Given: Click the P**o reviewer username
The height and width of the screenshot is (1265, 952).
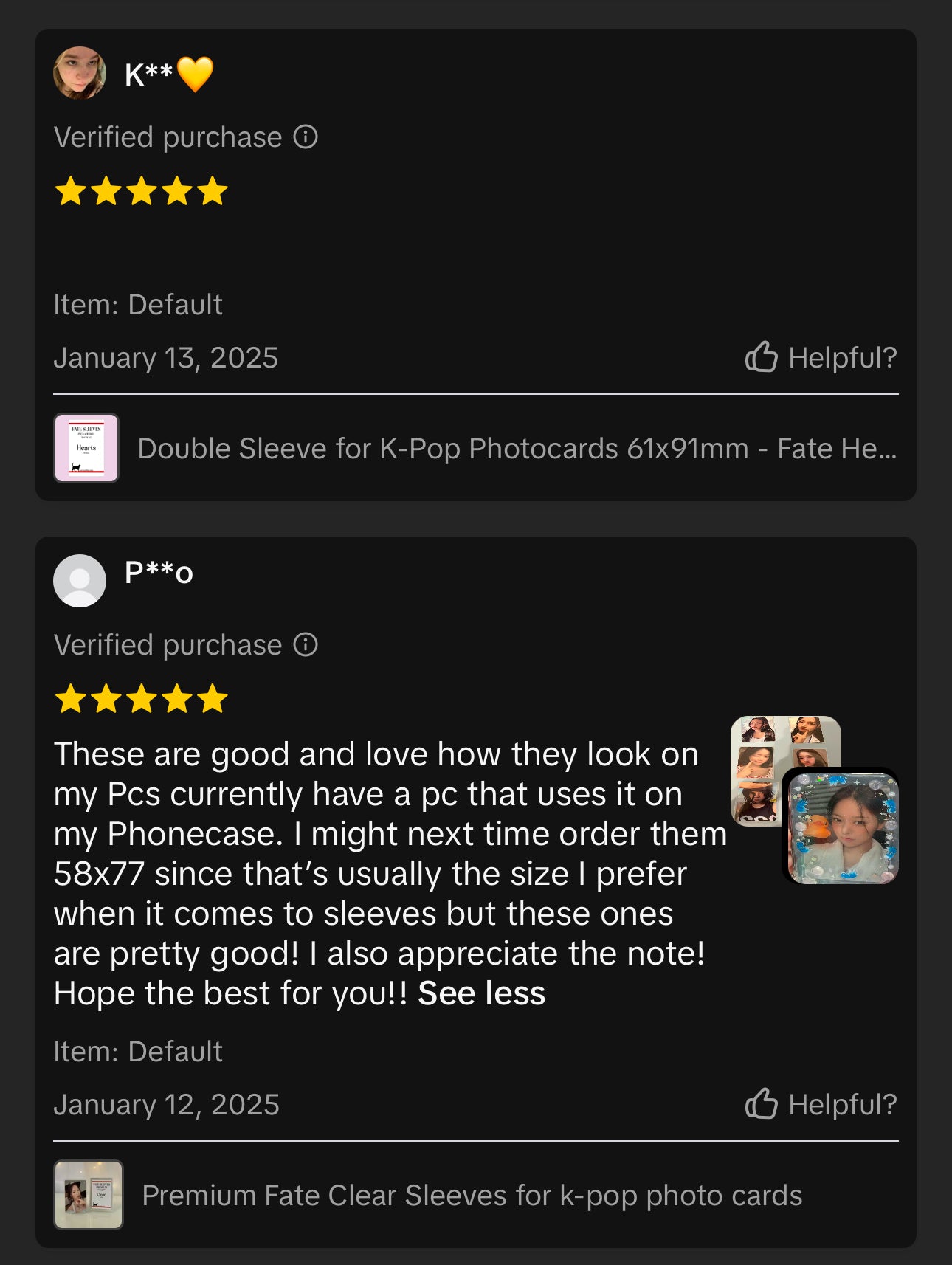Looking at the screenshot, I should [159, 573].
